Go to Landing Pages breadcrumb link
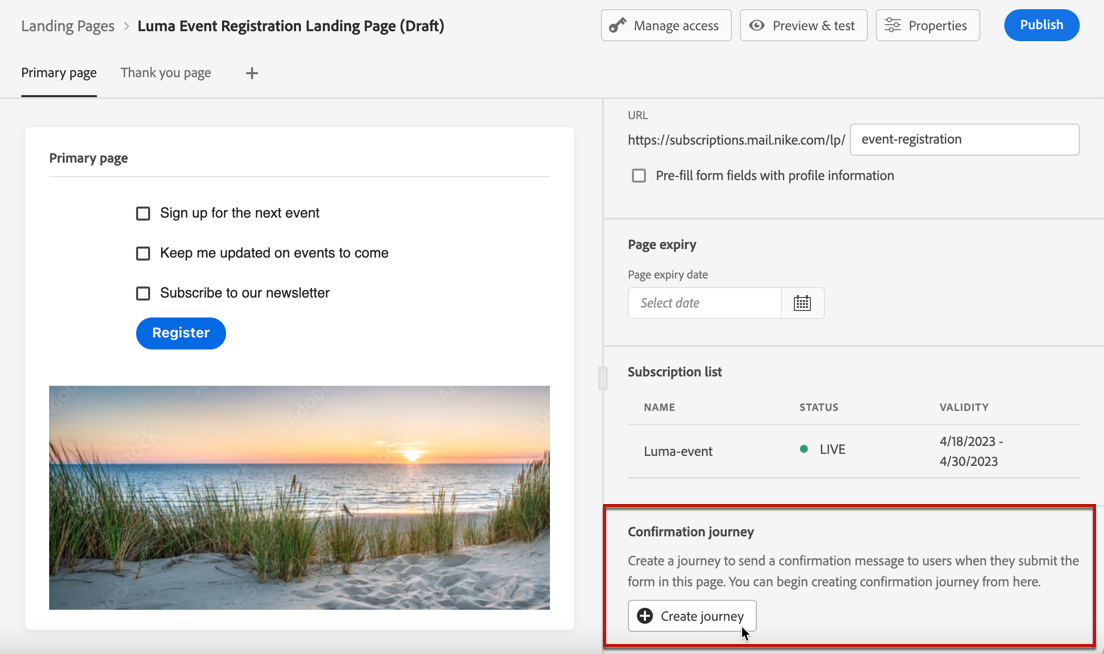Viewport: 1104px width, 654px height. pyautogui.click(x=68, y=26)
